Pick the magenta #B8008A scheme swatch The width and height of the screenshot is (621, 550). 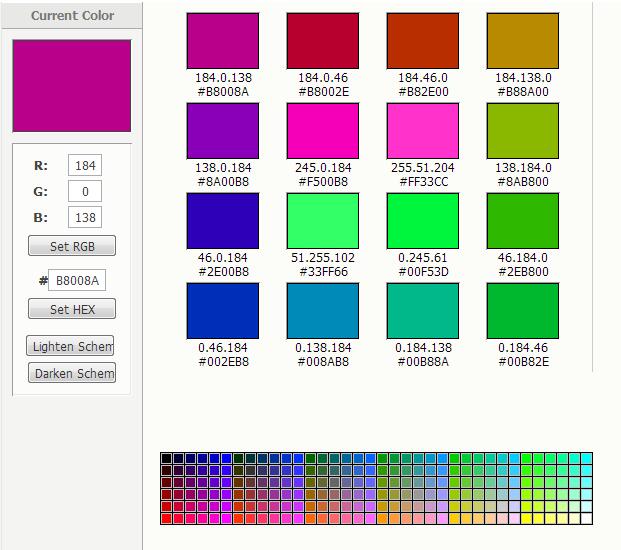pos(223,41)
